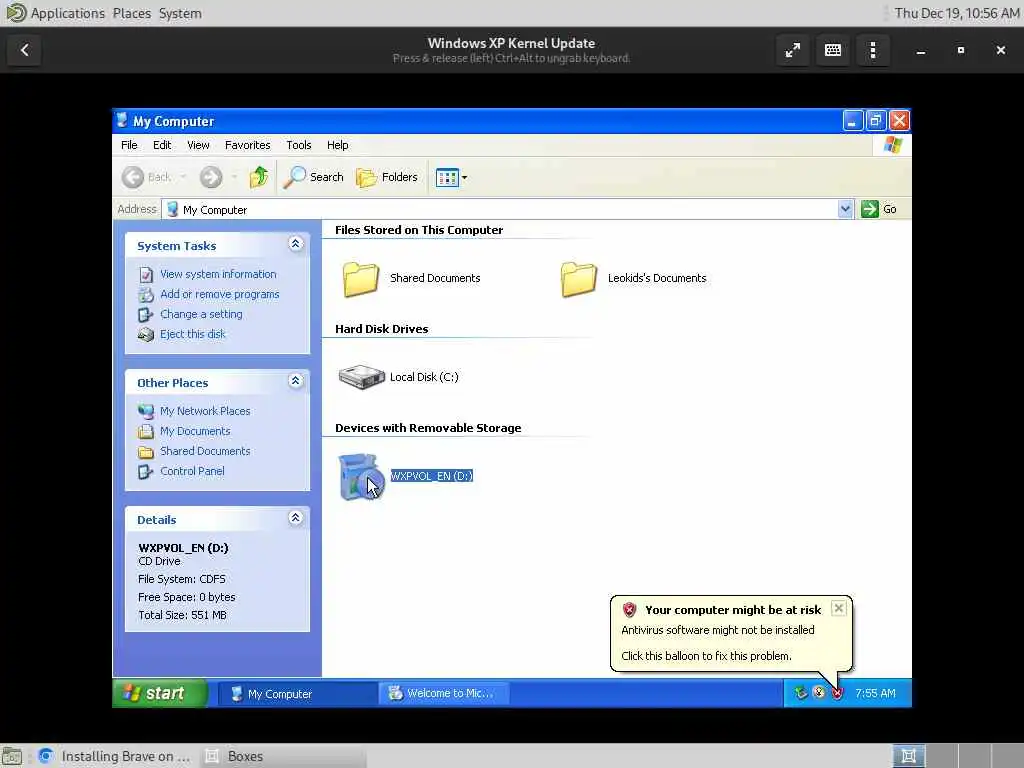Viewport: 1024px width, 768px height.
Task: Open the keyboard shortcuts menu in Boxes
Action: (833, 50)
